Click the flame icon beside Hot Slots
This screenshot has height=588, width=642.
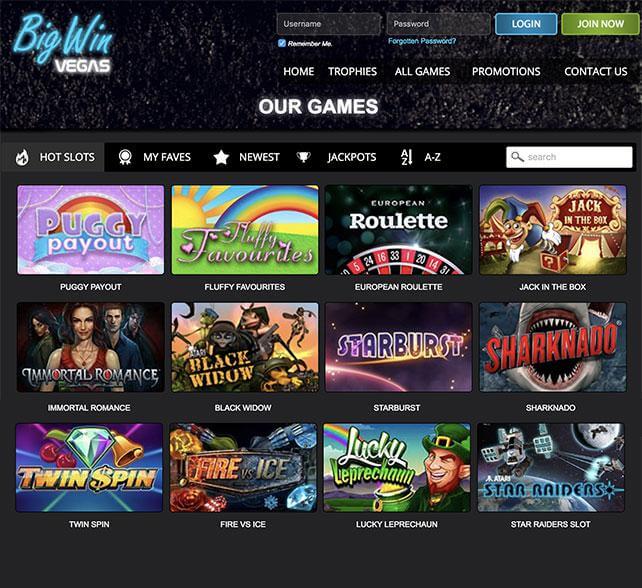(x=22, y=157)
